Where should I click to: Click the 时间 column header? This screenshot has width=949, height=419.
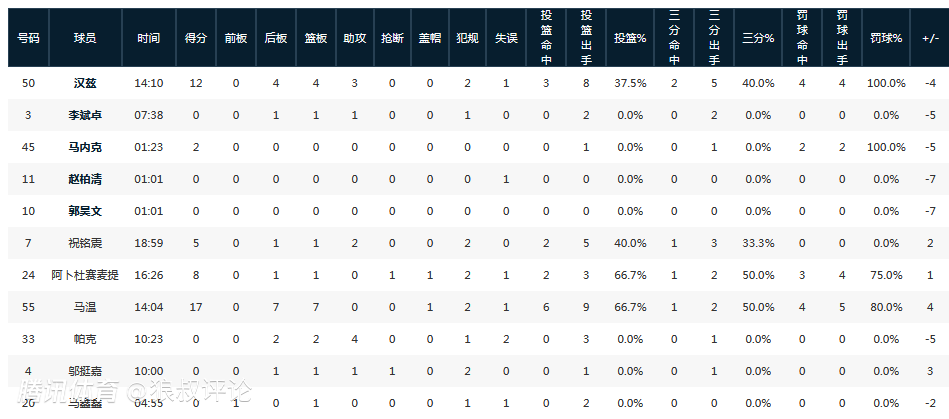tap(148, 38)
